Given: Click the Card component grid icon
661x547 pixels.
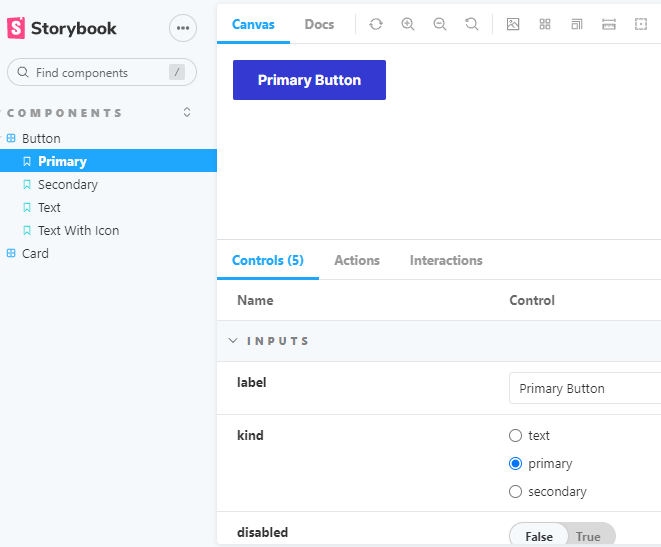Looking at the screenshot, I should coord(11,253).
